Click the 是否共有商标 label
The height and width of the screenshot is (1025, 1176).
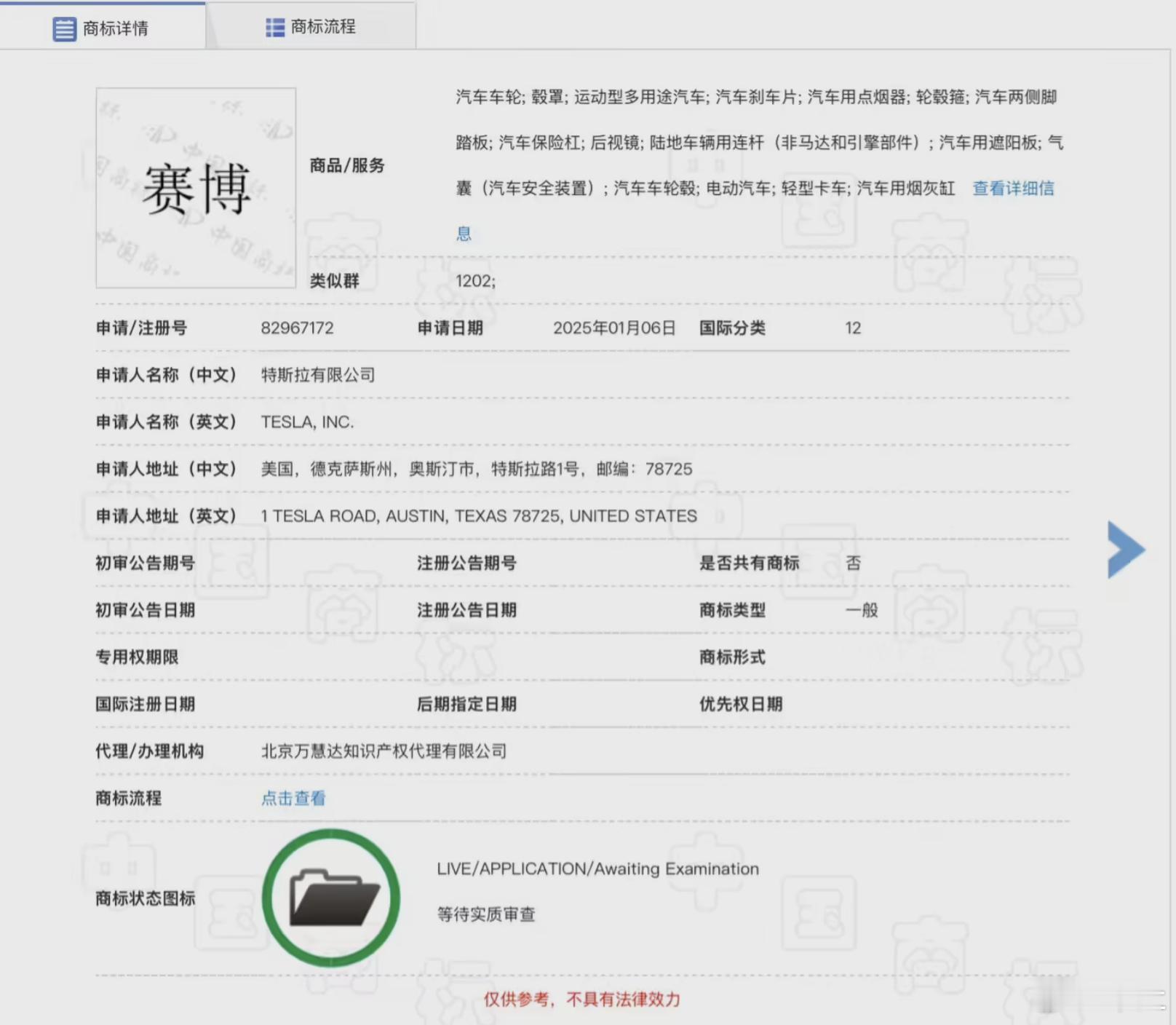click(749, 563)
